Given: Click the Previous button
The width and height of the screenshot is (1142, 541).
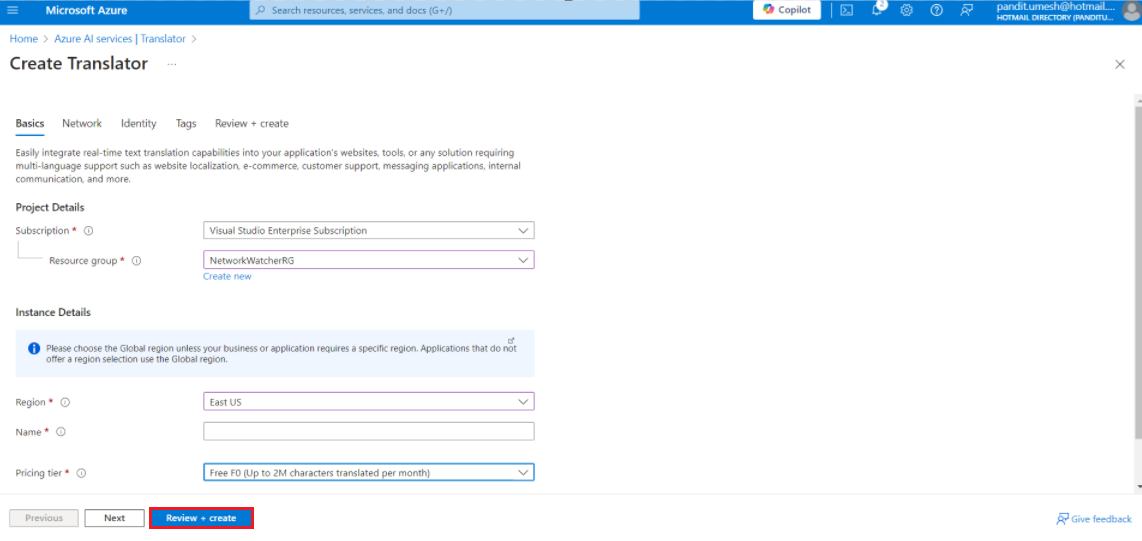Looking at the screenshot, I should [44, 518].
